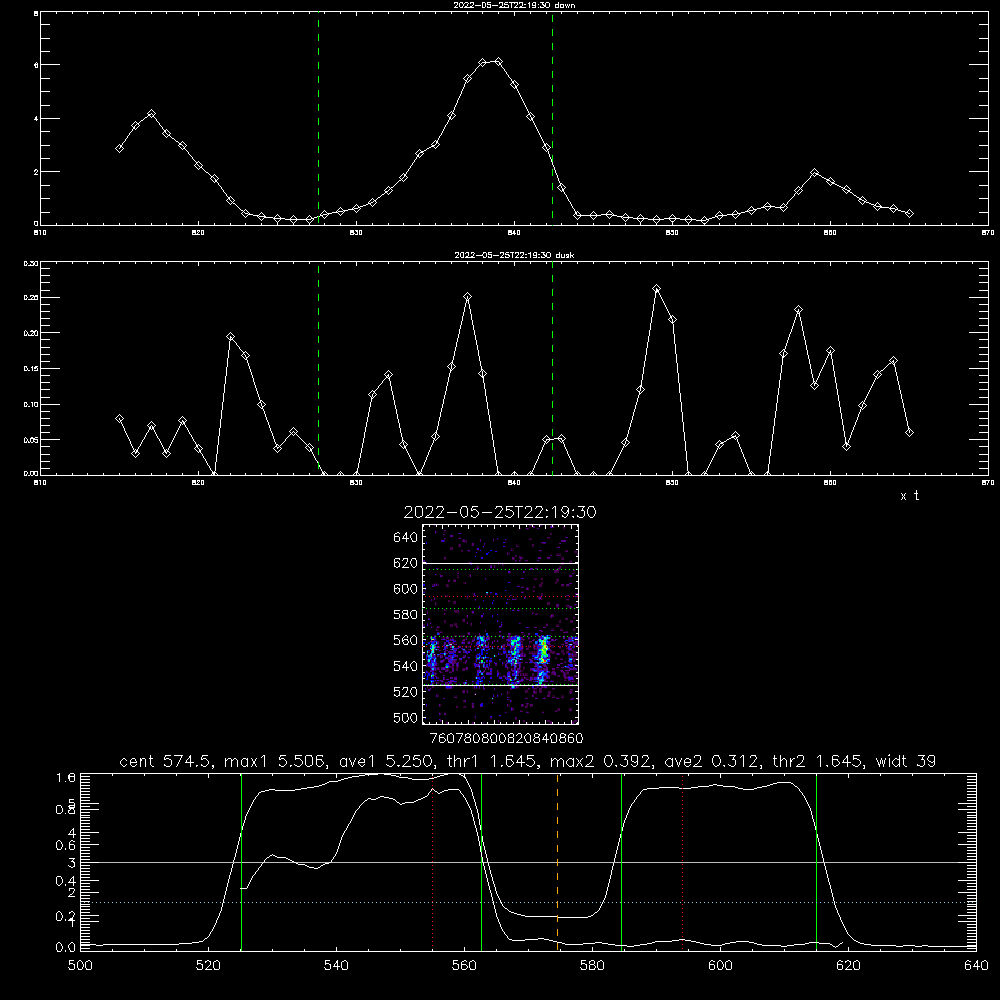Select the green vertical line near 585
Image resolution: width=1000 pixels, height=1000 pixels.
(x=621, y=862)
